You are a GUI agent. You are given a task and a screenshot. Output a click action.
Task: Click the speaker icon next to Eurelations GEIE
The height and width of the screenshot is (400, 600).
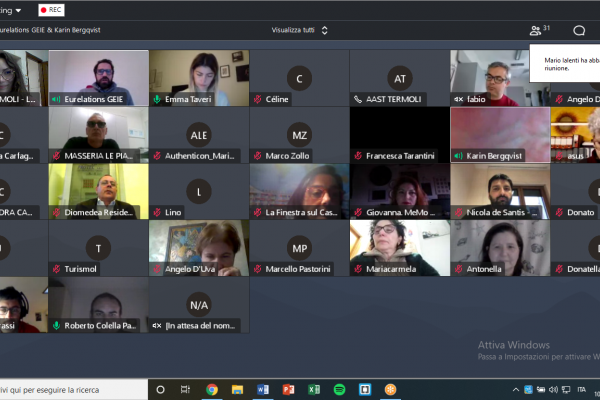pyautogui.click(x=56, y=100)
